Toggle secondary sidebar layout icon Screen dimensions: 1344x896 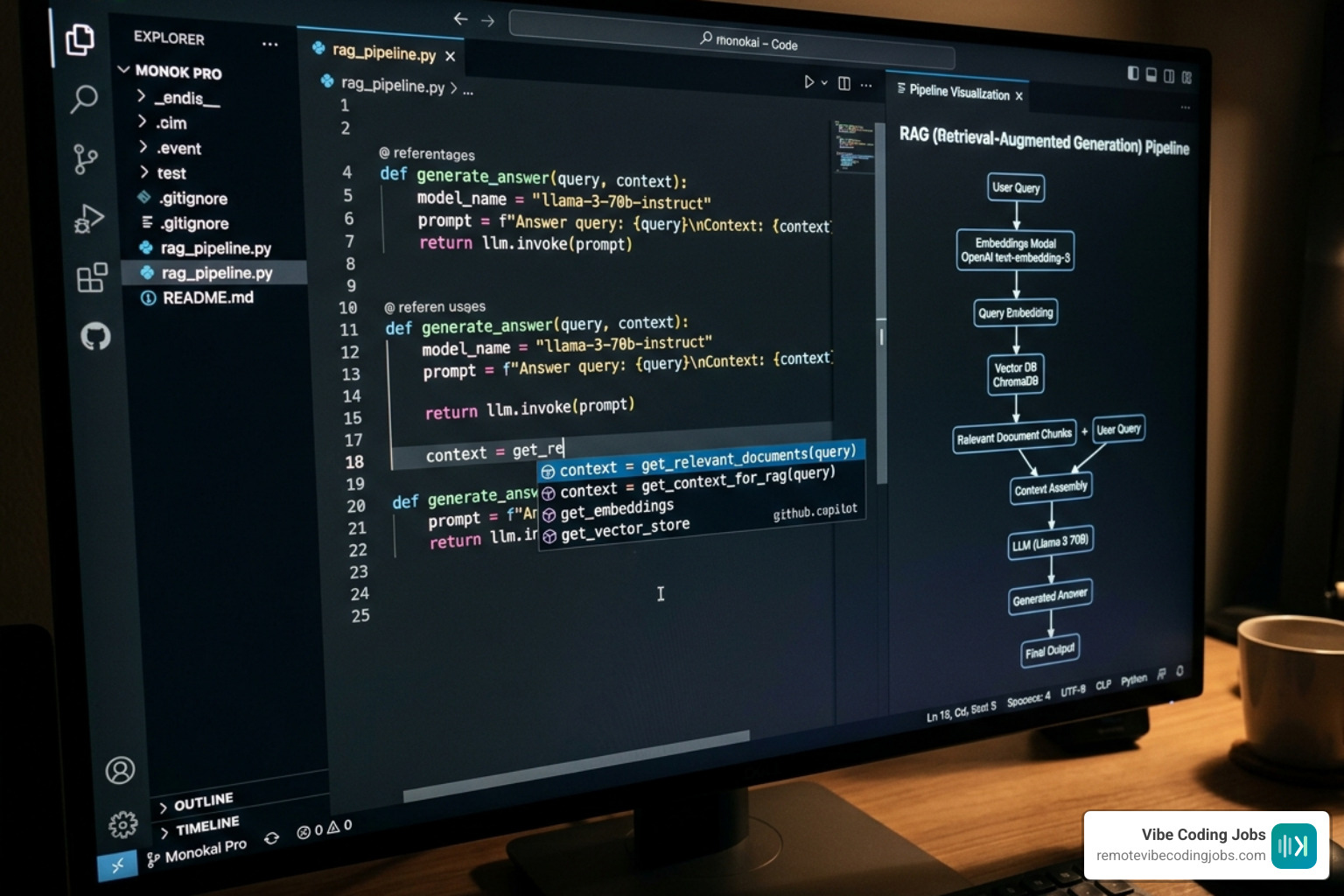pyautogui.click(x=1169, y=76)
